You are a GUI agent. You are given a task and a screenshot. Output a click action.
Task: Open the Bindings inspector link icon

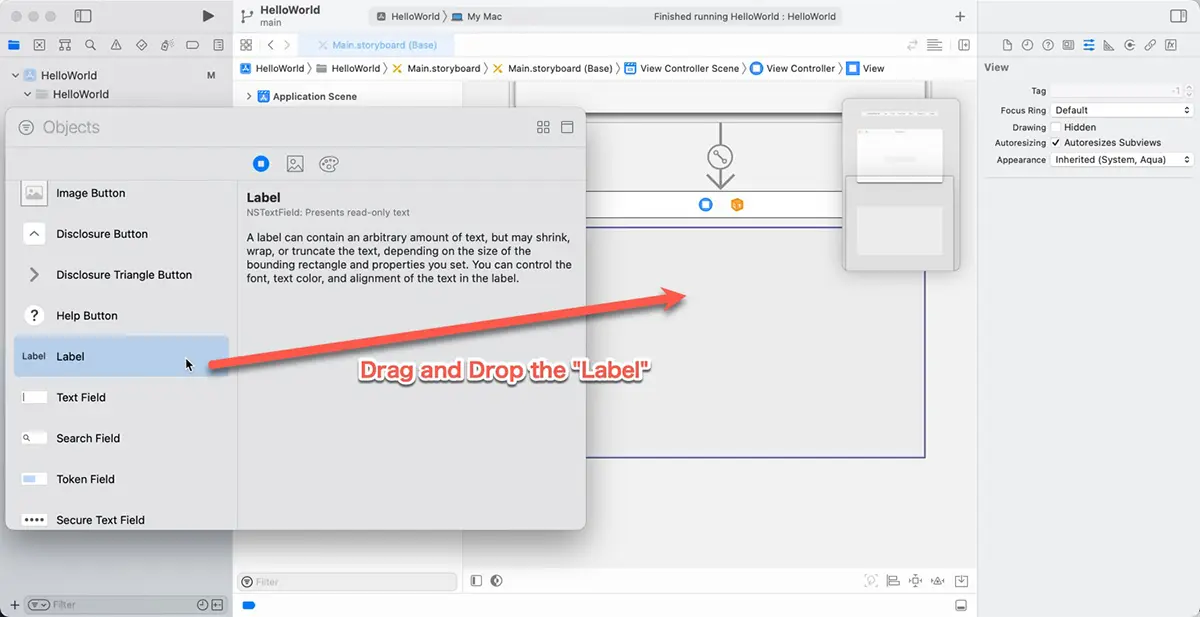coord(1151,45)
